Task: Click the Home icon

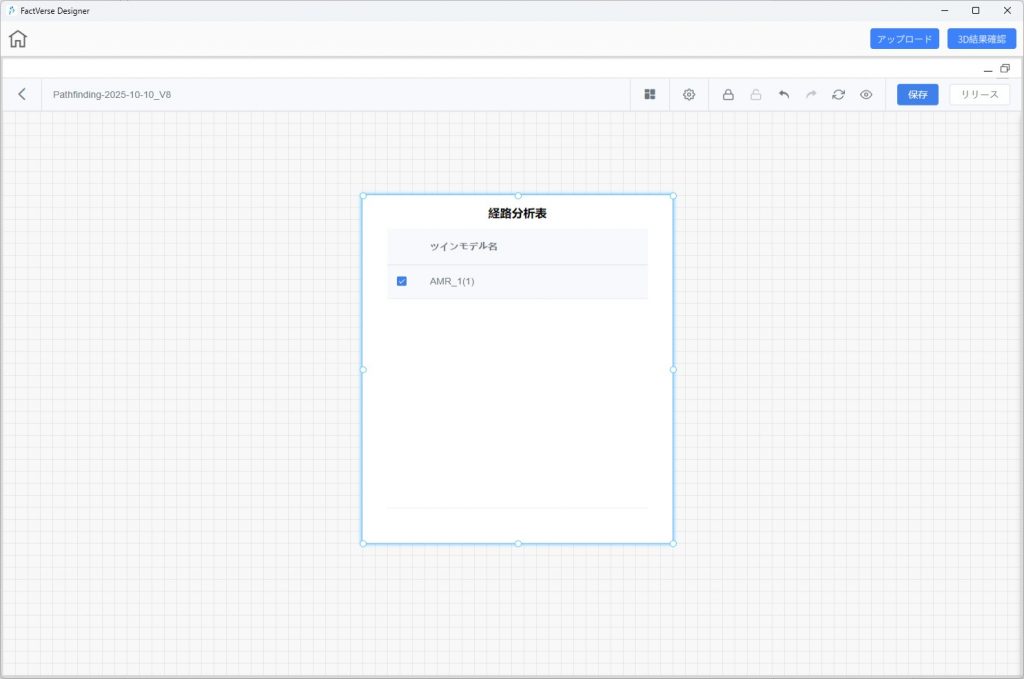Action: tap(18, 39)
